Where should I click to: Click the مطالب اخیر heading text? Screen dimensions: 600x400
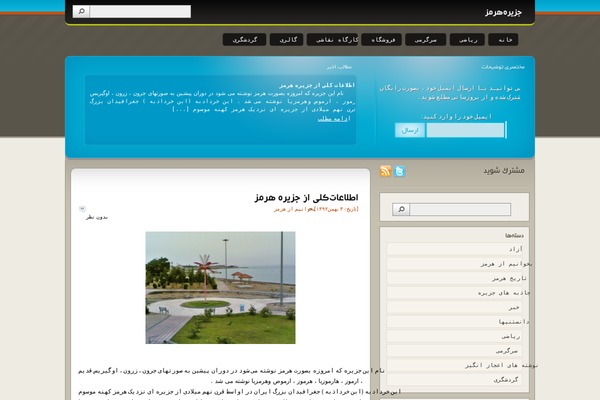[339, 67]
